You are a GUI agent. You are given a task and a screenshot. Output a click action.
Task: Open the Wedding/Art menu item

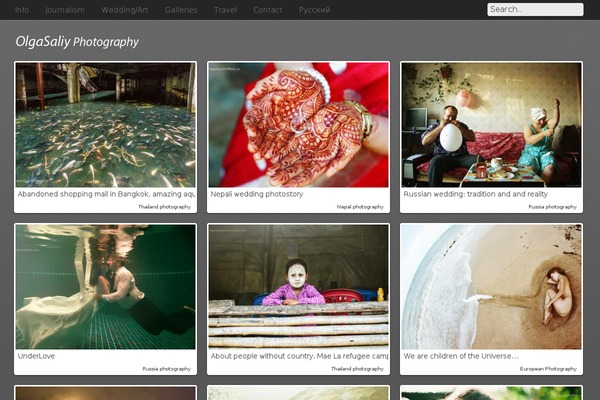125,10
